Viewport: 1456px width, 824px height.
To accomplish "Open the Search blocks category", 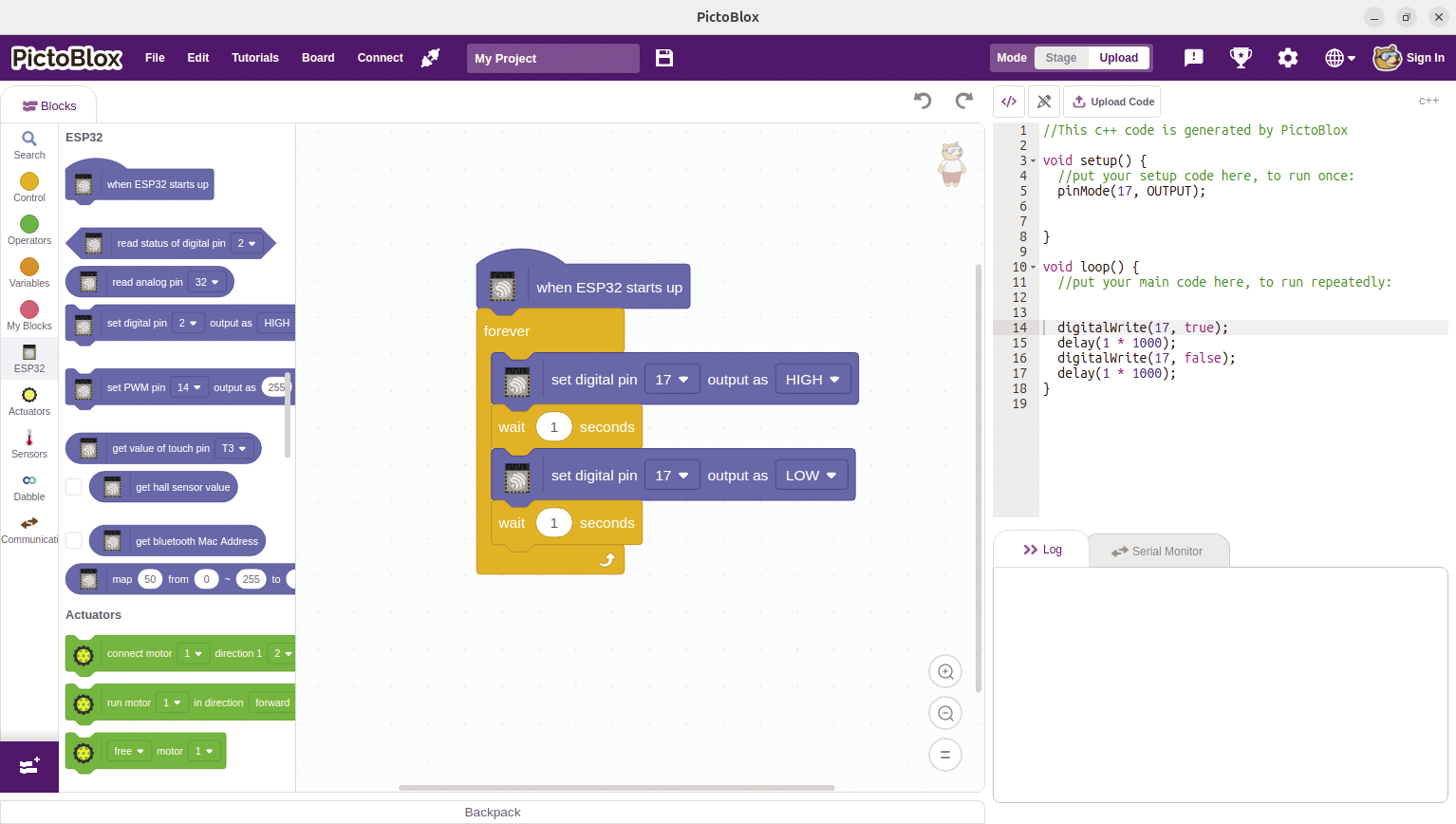I will 29,145.
